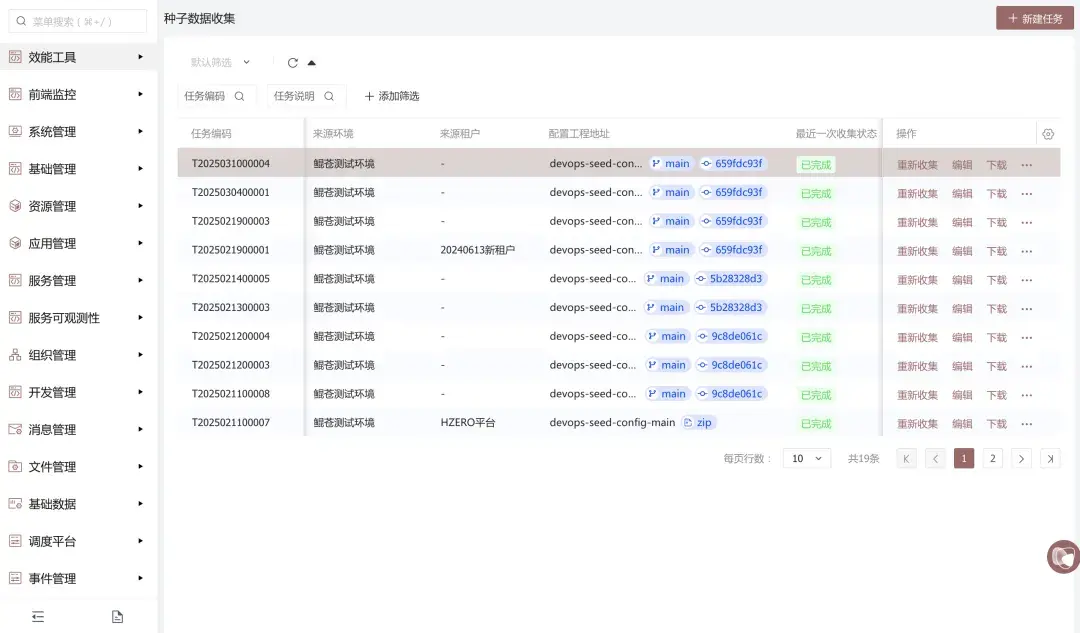Viewport: 1080px width, 633px height.
Task: Open the floating assistant icon at right edge
Action: pyautogui.click(x=1063, y=557)
